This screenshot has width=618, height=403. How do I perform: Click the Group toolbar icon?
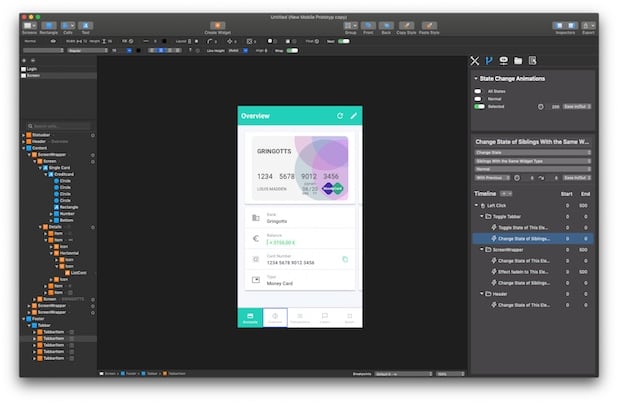click(x=350, y=26)
